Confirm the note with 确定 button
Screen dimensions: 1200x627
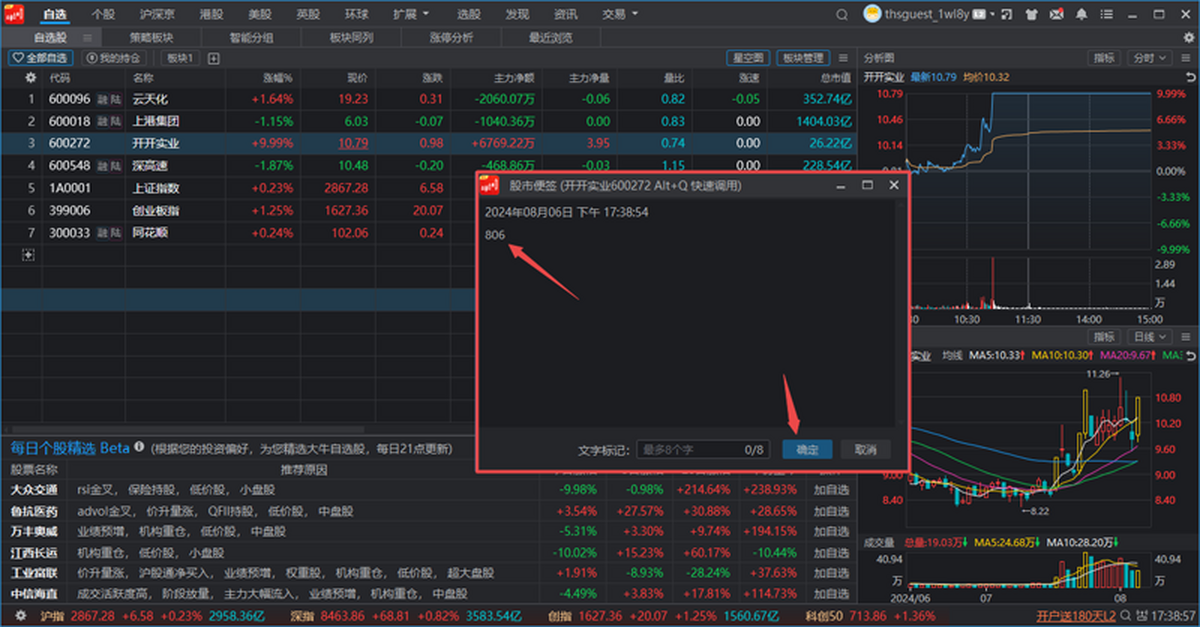coord(807,450)
